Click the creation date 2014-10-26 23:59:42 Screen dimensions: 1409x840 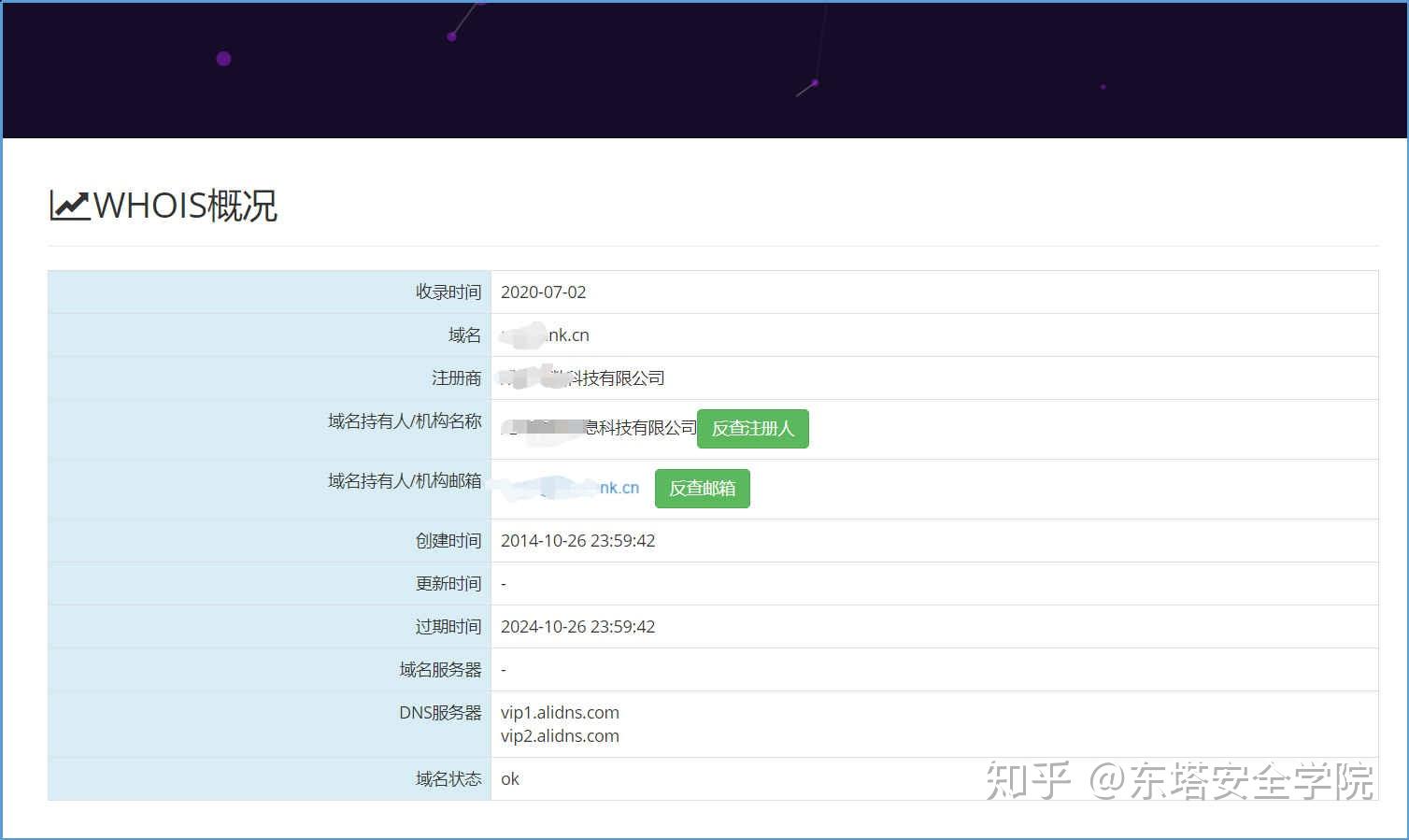point(577,540)
